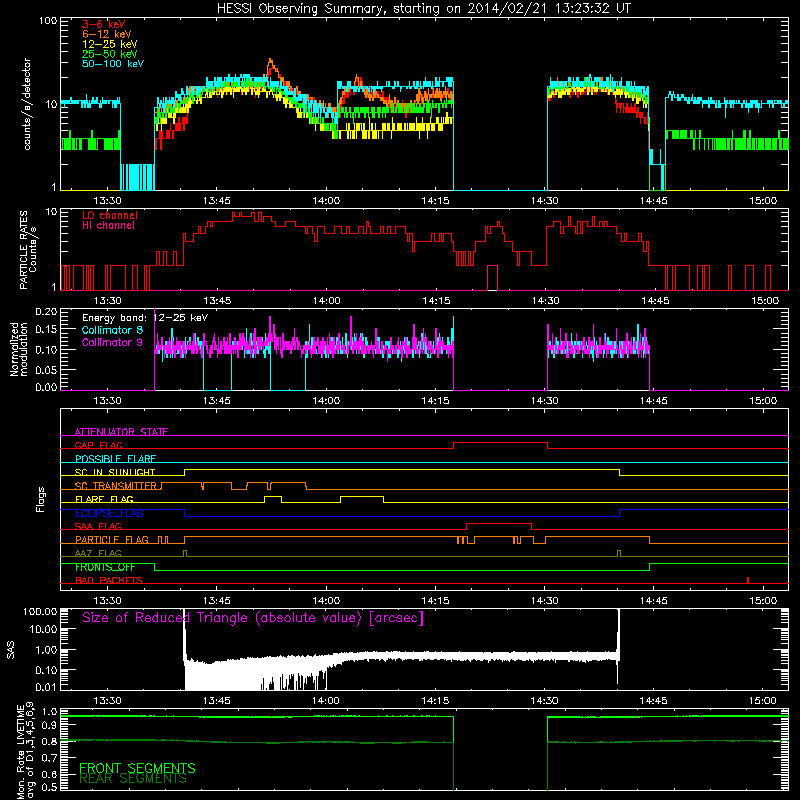
Task: Click the "LO channel" legend label
Action: (110, 215)
